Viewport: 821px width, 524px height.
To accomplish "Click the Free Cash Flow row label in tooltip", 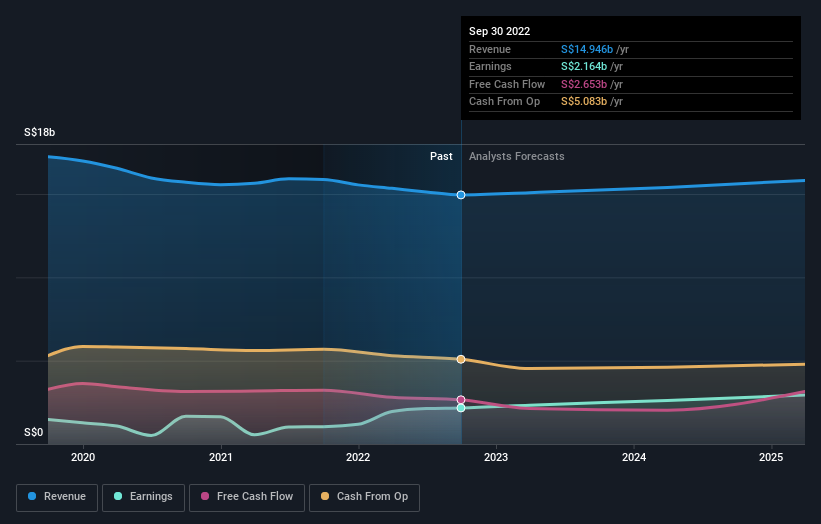I will [507, 84].
